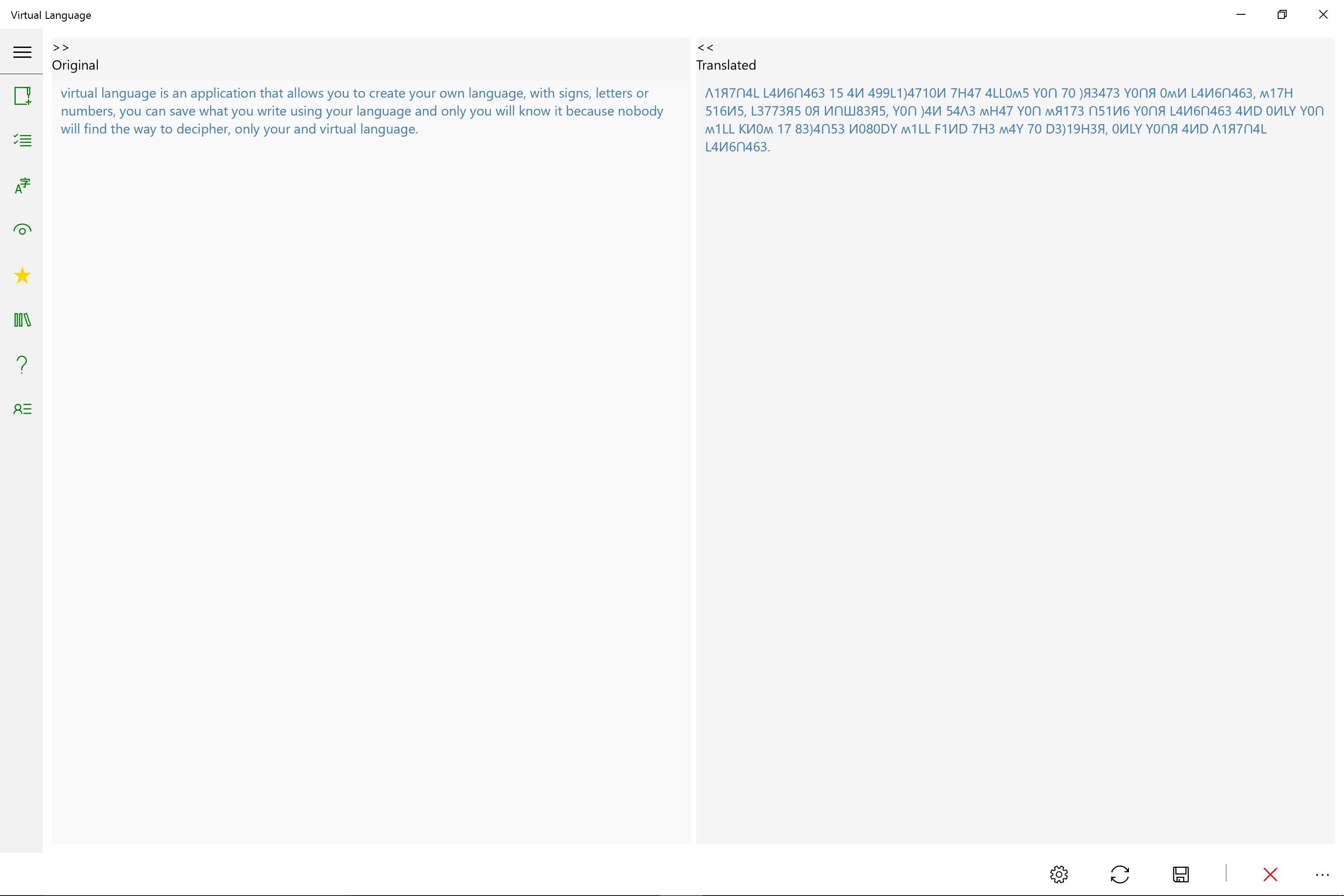Click the << arrows above Translated
This screenshot has height=896, width=1344.
(705, 47)
